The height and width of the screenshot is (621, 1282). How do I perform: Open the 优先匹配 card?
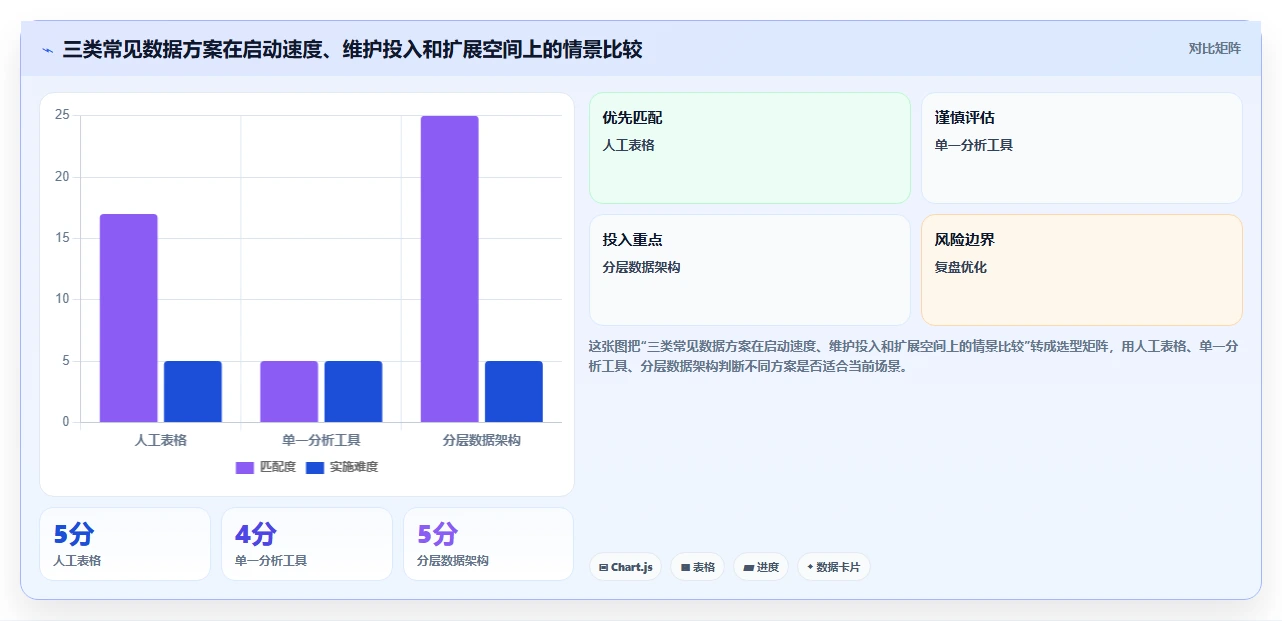point(750,148)
